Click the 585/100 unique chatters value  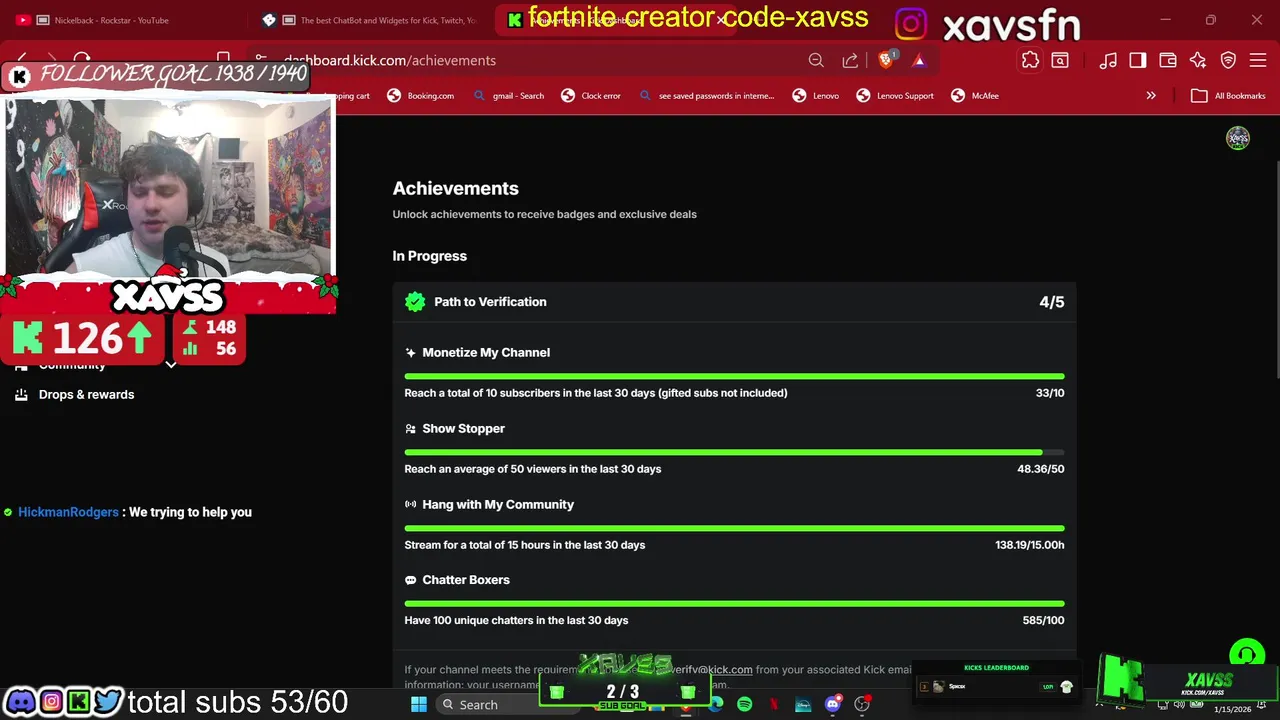coord(1043,621)
